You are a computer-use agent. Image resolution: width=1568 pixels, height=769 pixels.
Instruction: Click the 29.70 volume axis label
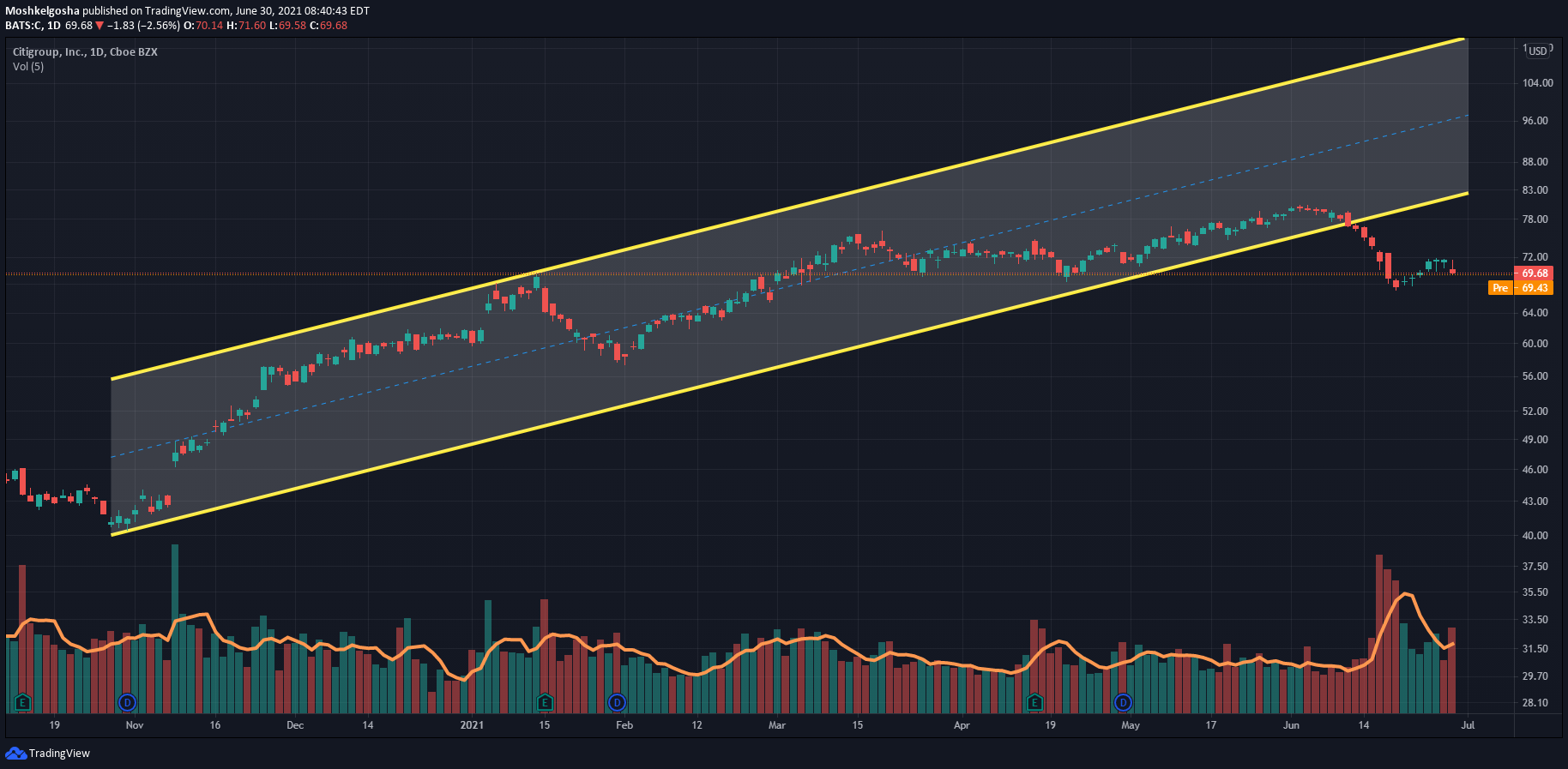pos(1535,676)
